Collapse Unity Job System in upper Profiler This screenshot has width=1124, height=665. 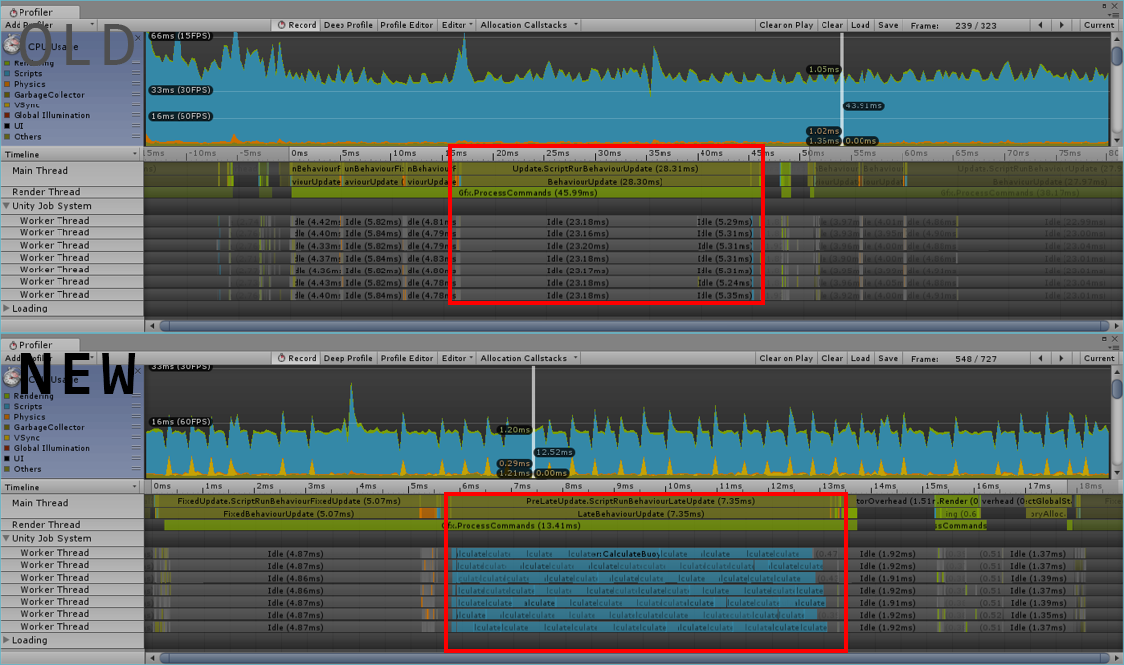6,206
